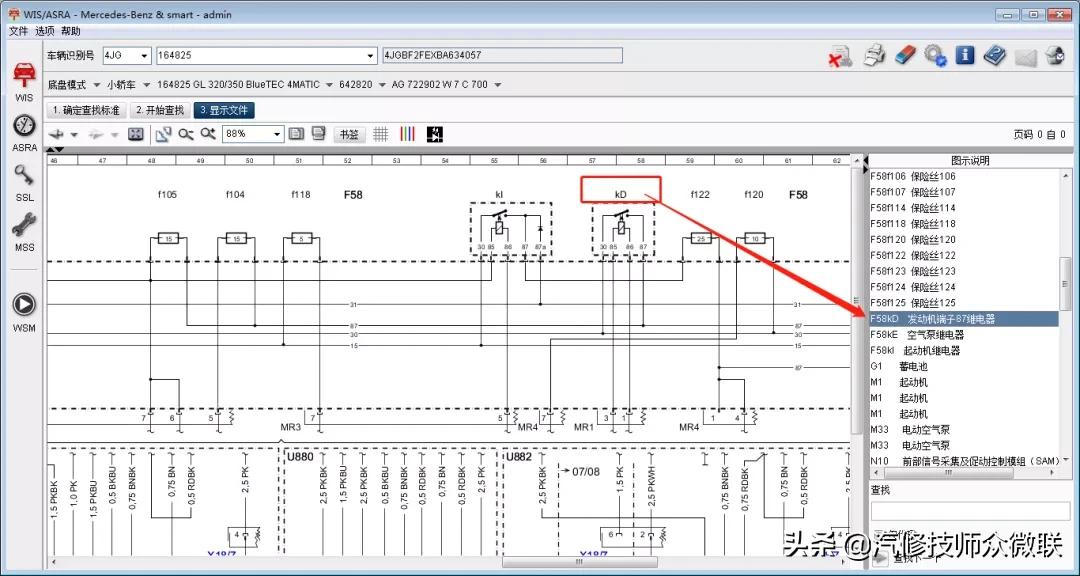Toggle the black-white invert icon
The width and height of the screenshot is (1080, 576).
click(x=435, y=134)
